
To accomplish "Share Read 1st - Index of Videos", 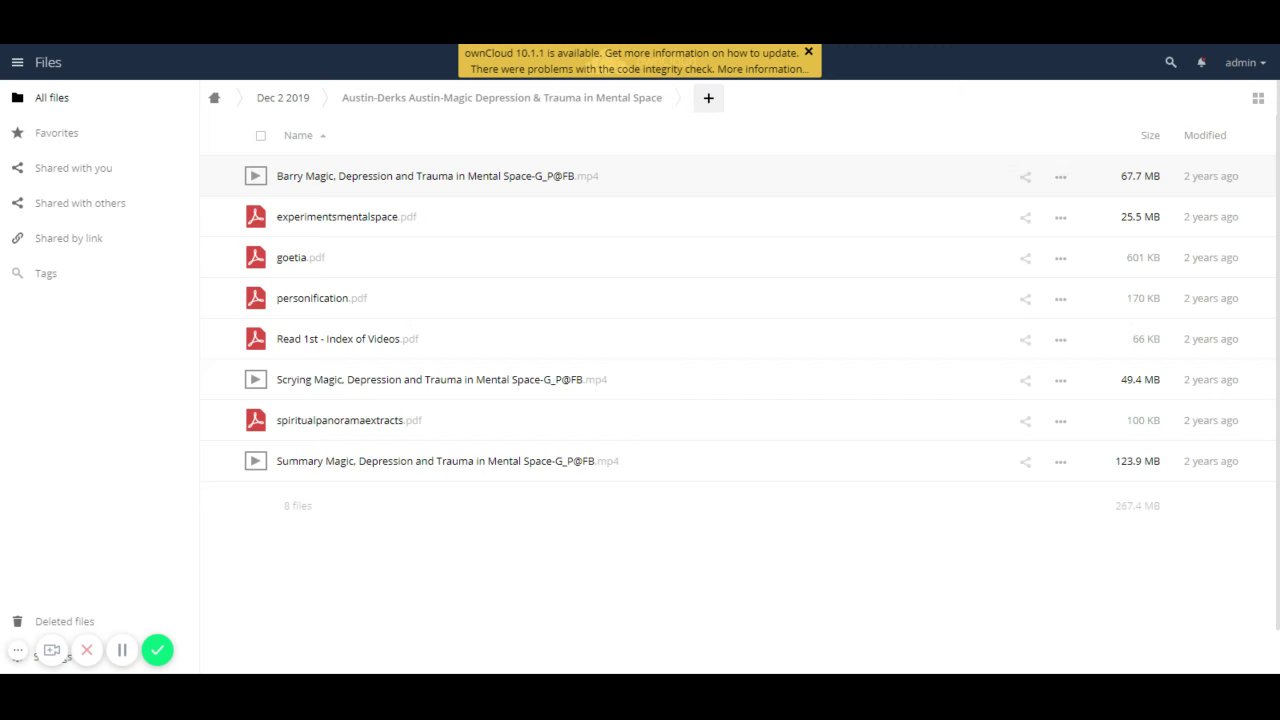I will tap(1025, 340).
